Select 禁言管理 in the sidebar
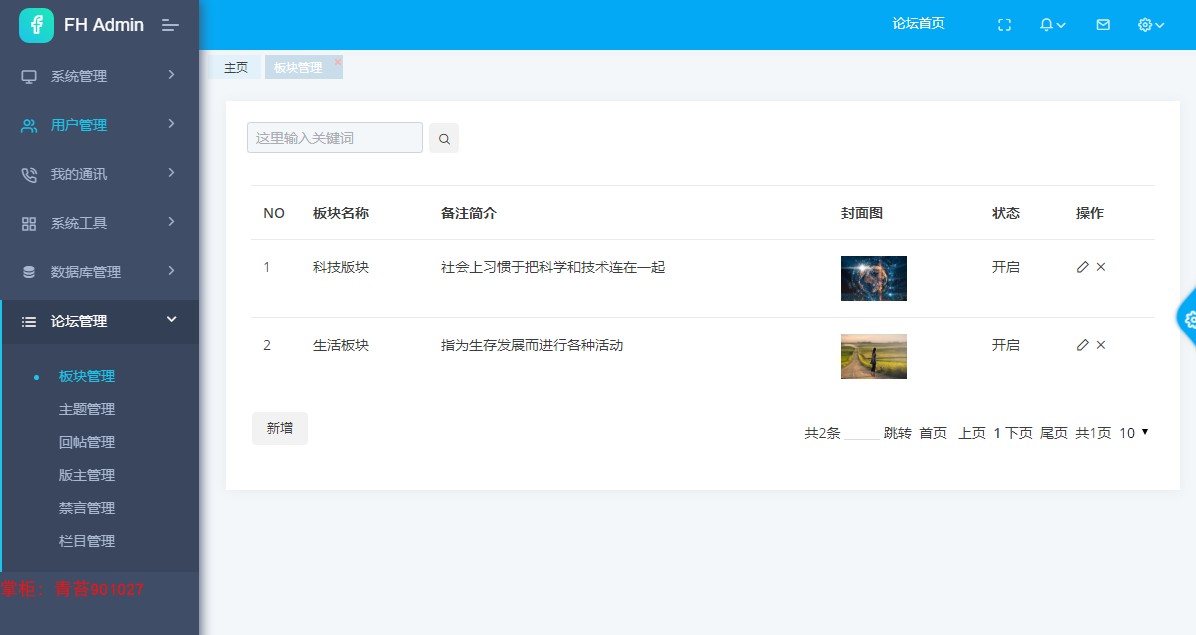Viewport: 1196px width, 635px height. click(87, 508)
